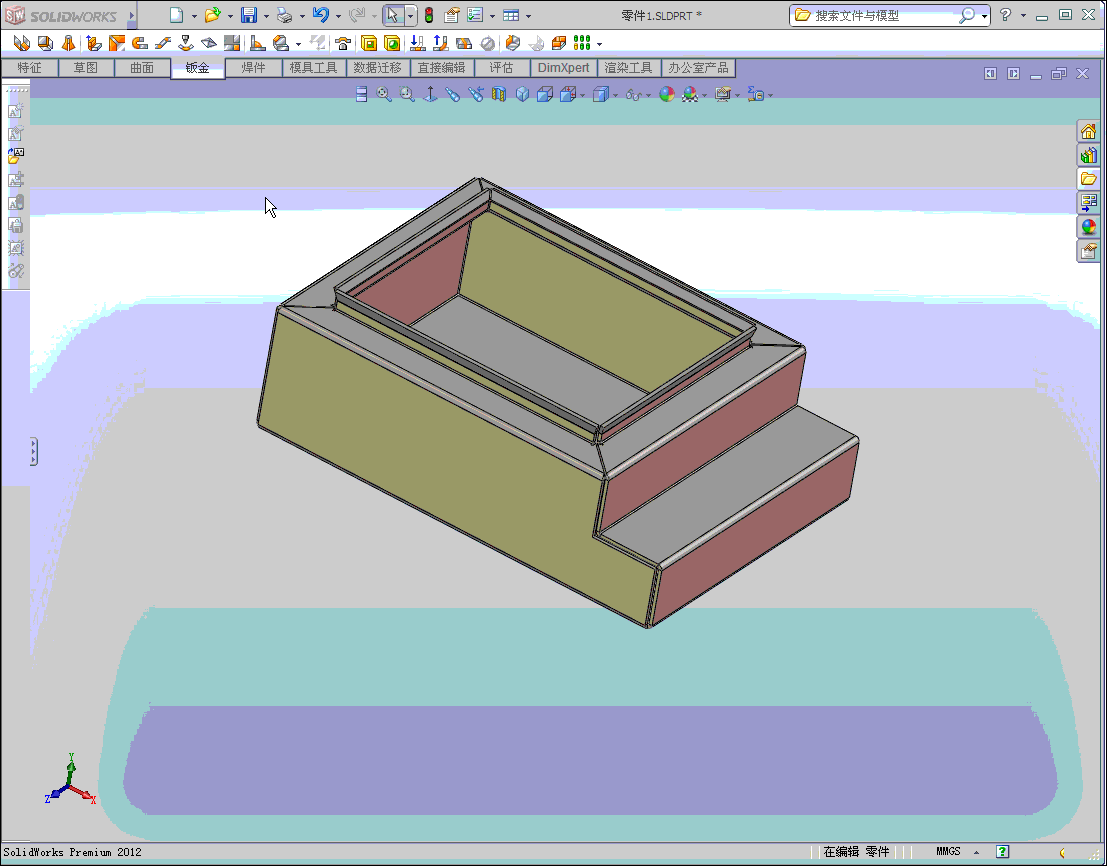The height and width of the screenshot is (866, 1107).
Task: Open the 曲面 tab
Action: 142,68
